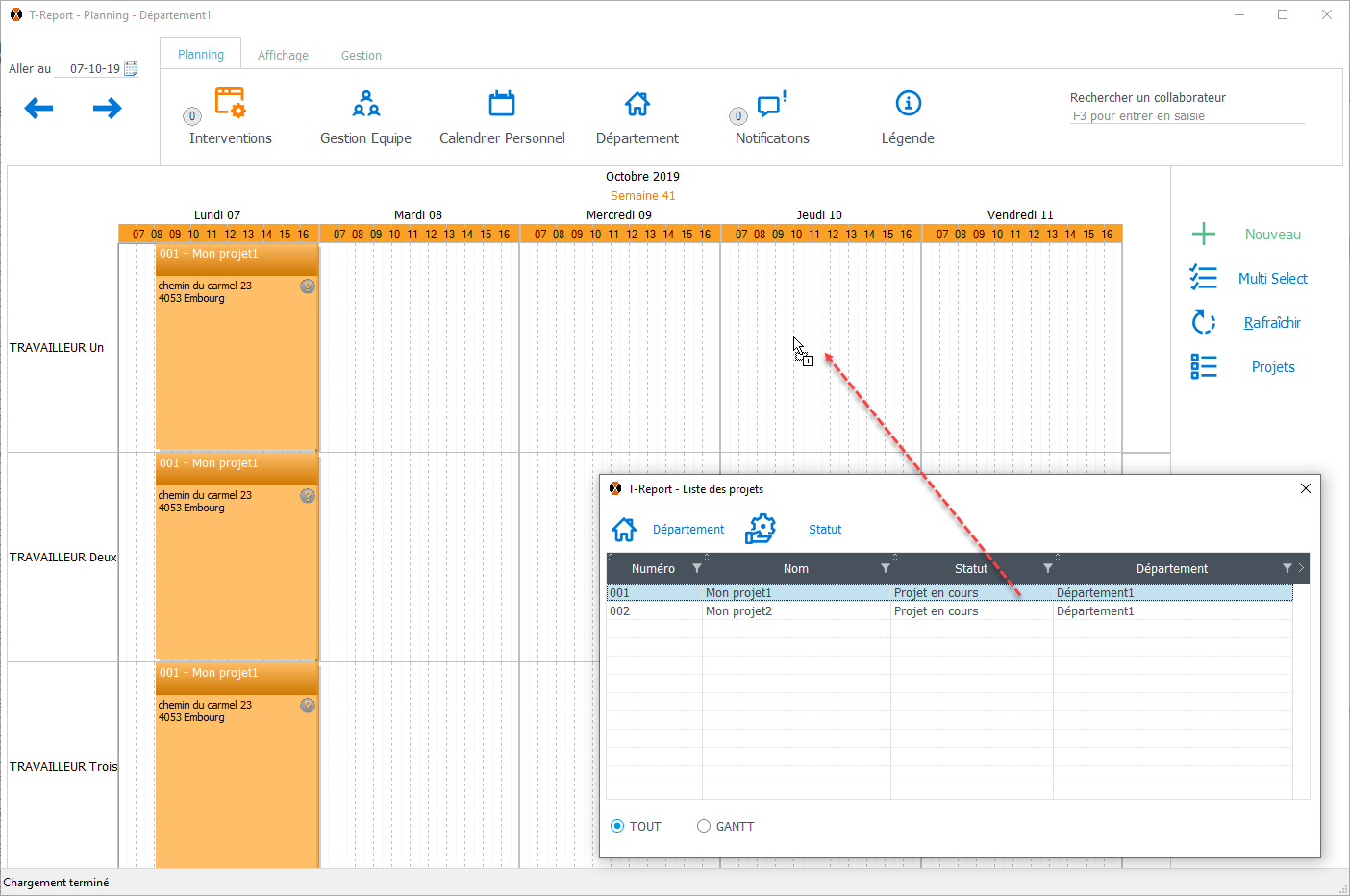Open the Calendrier Personnel calendar icon

tap(502, 104)
